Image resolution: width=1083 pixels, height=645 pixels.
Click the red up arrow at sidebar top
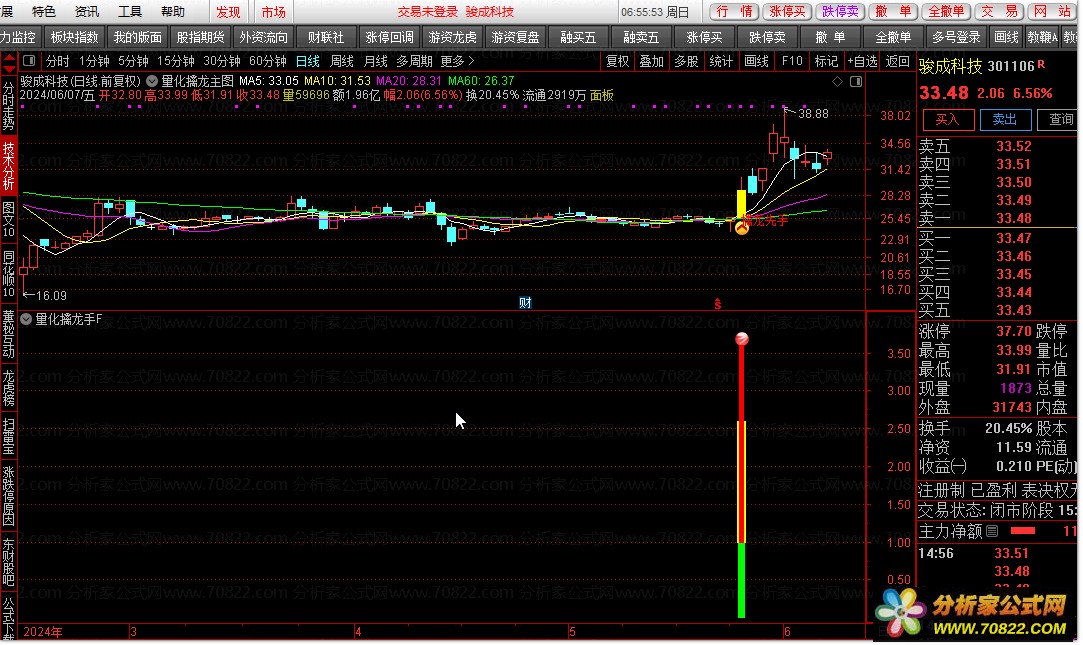pyautogui.click(x=9, y=59)
